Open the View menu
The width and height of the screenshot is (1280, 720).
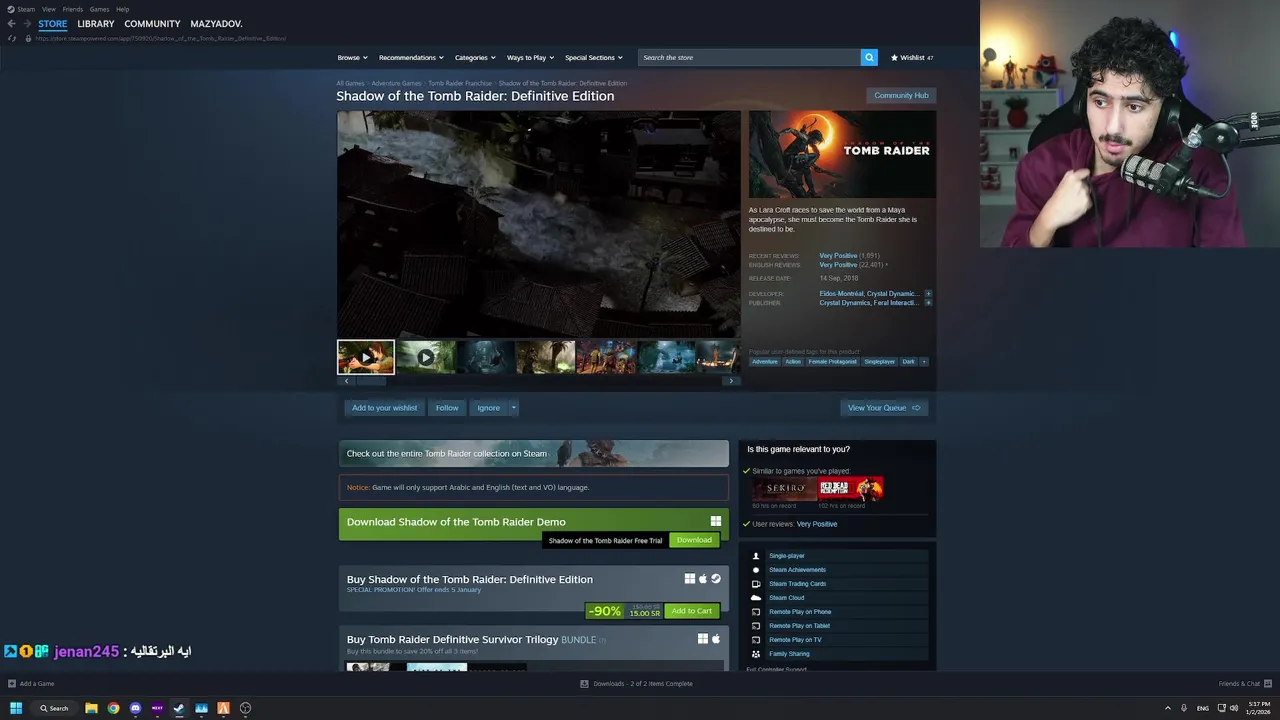[49, 9]
